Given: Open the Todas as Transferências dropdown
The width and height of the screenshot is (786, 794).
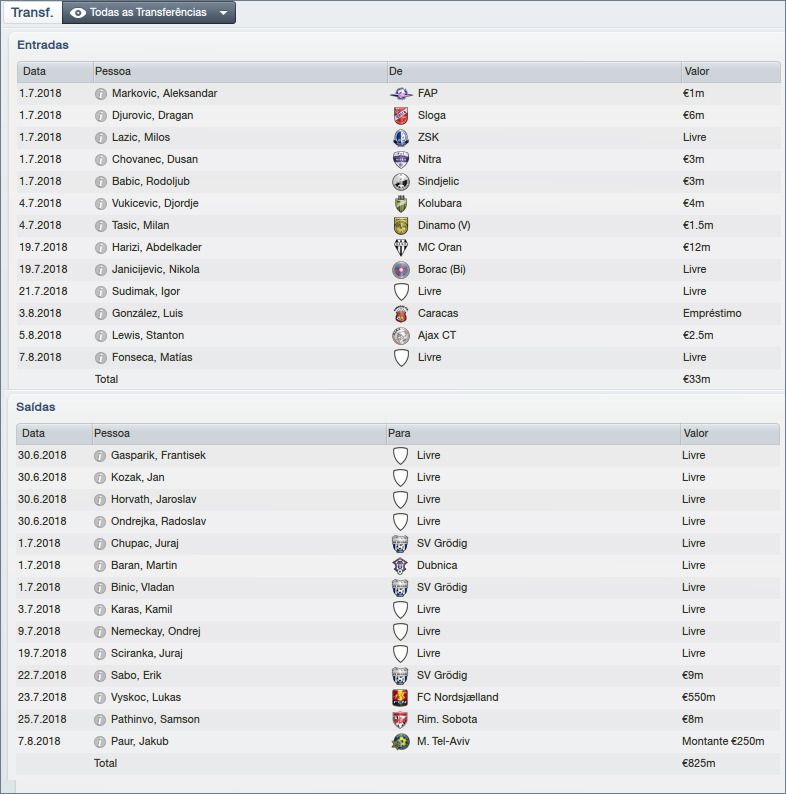Looking at the screenshot, I should tap(148, 13).
